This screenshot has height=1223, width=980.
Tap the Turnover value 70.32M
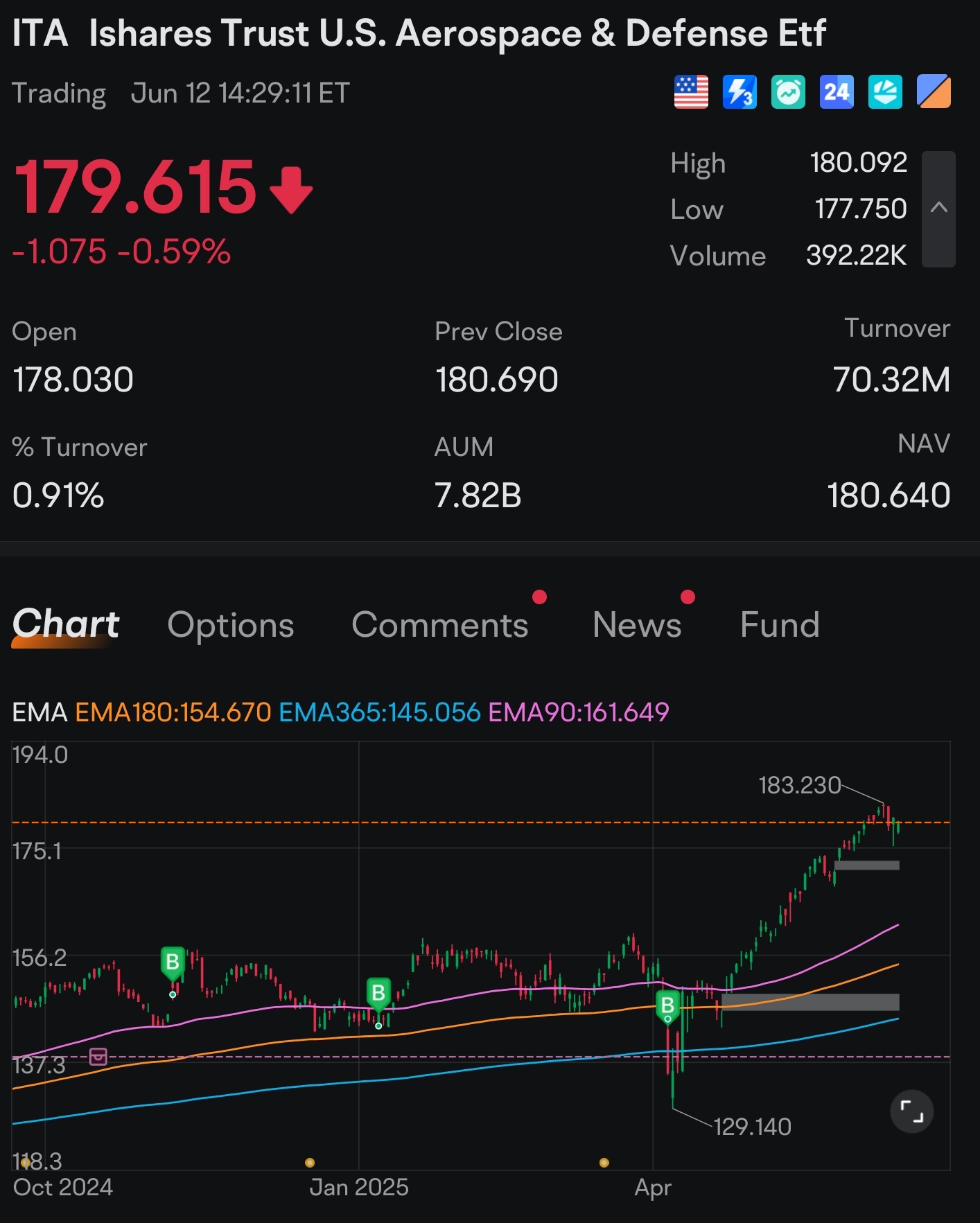point(891,380)
